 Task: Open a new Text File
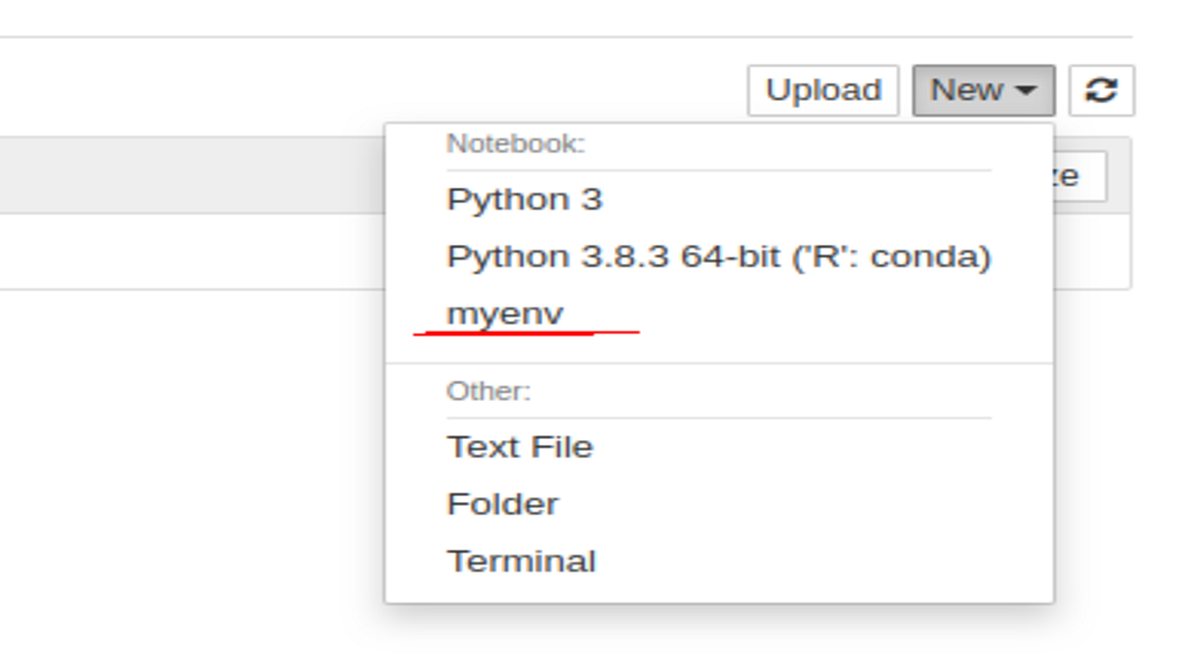coord(521,447)
